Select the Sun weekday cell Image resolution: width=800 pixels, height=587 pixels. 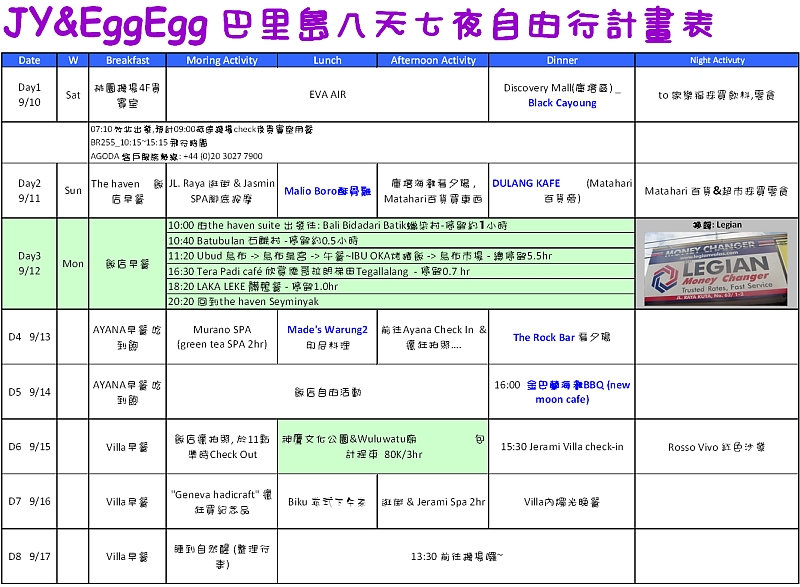click(x=73, y=191)
